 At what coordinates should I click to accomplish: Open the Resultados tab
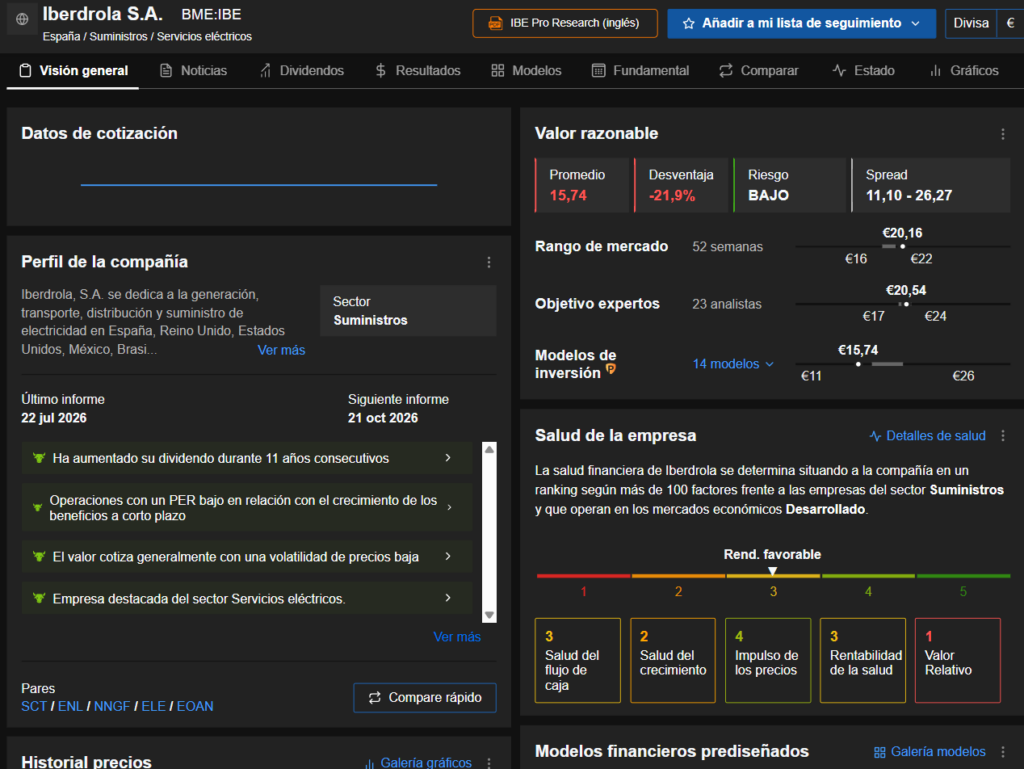pos(418,71)
